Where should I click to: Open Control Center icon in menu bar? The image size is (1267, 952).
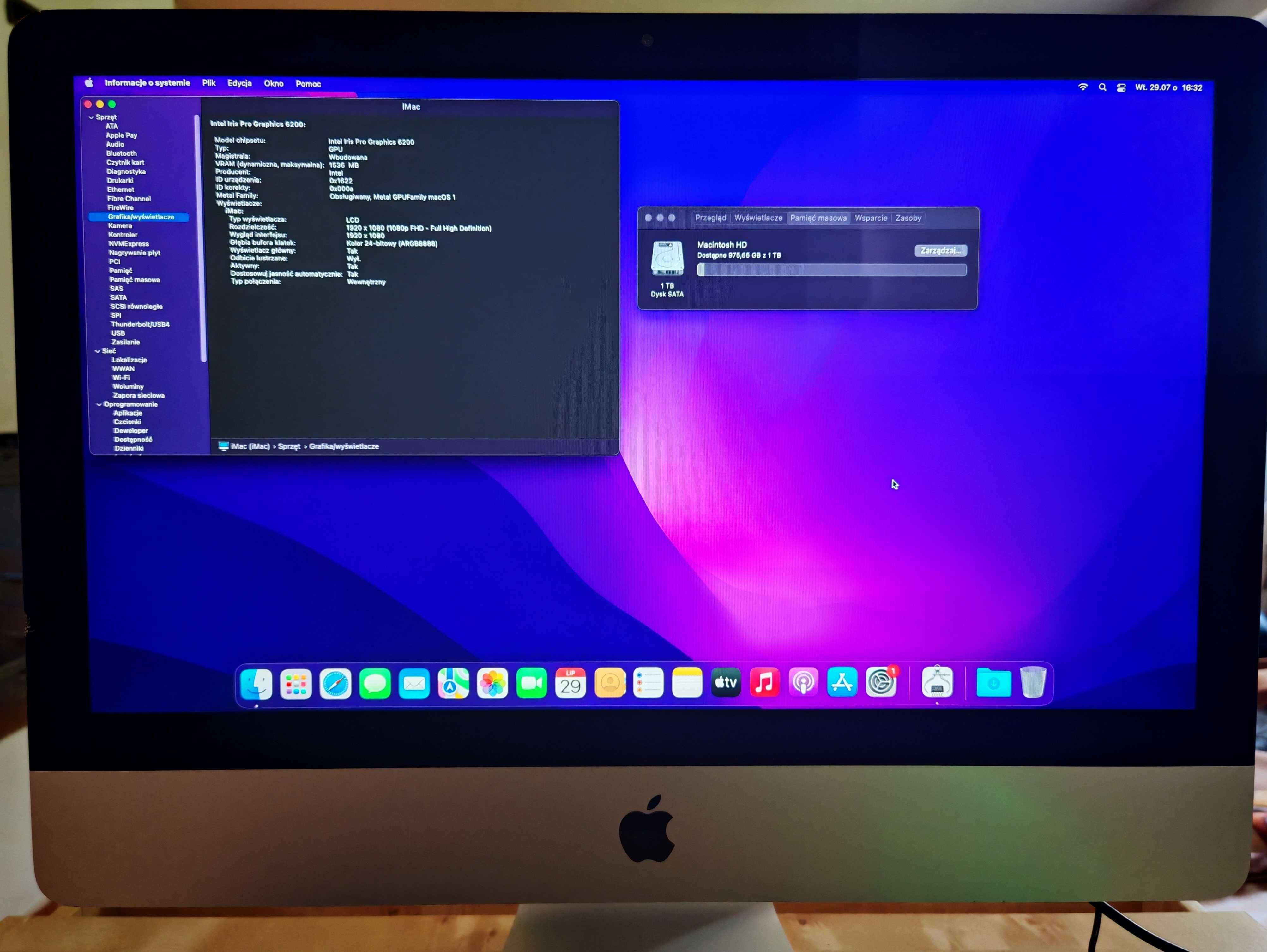[x=1121, y=87]
